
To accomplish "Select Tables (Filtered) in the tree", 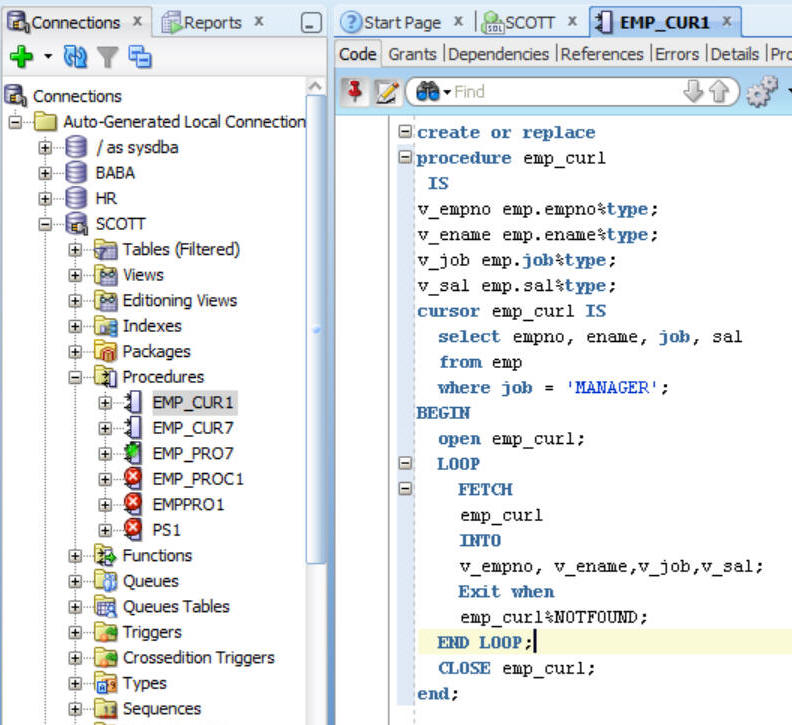I will pyautogui.click(x=180, y=249).
